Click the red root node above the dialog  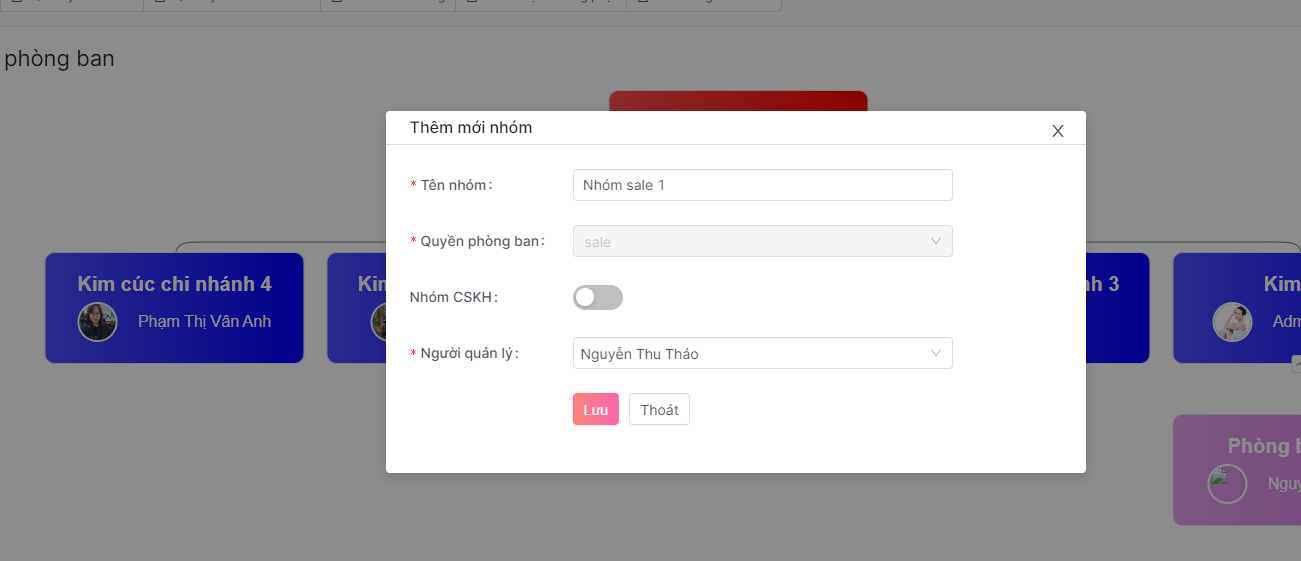[x=738, y=100]
